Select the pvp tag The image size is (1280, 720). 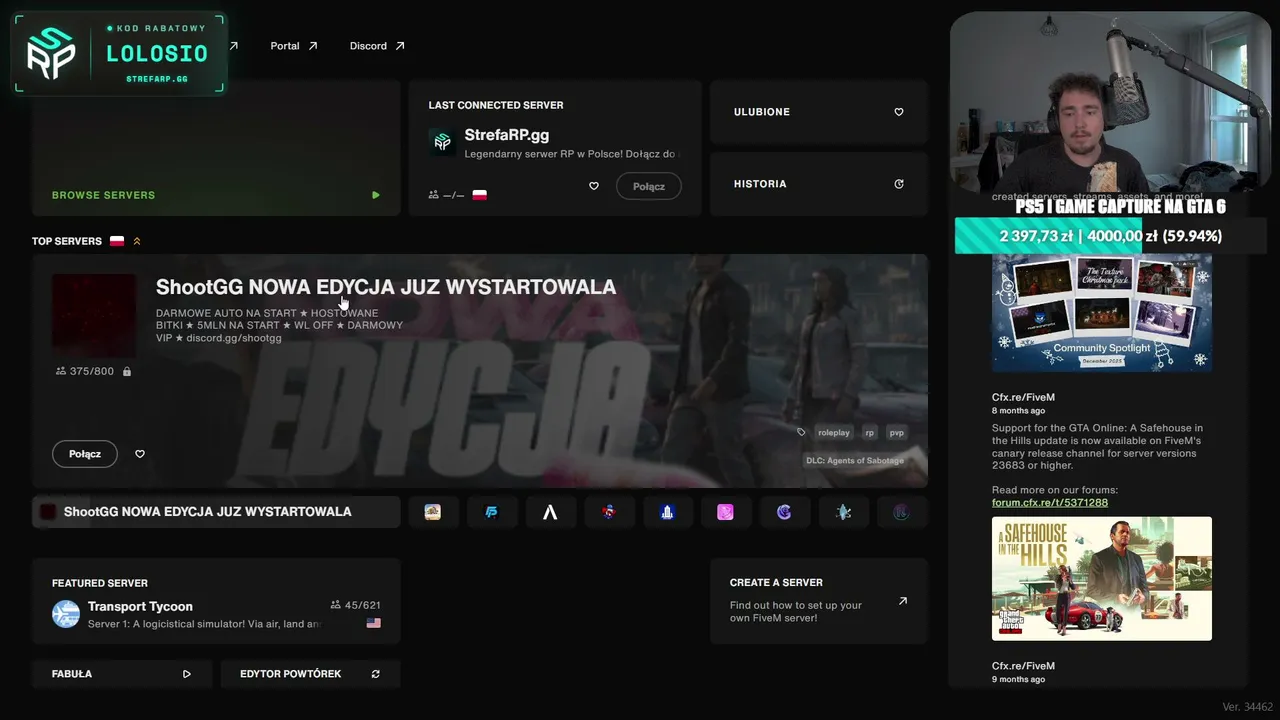(x=897, y=433)
